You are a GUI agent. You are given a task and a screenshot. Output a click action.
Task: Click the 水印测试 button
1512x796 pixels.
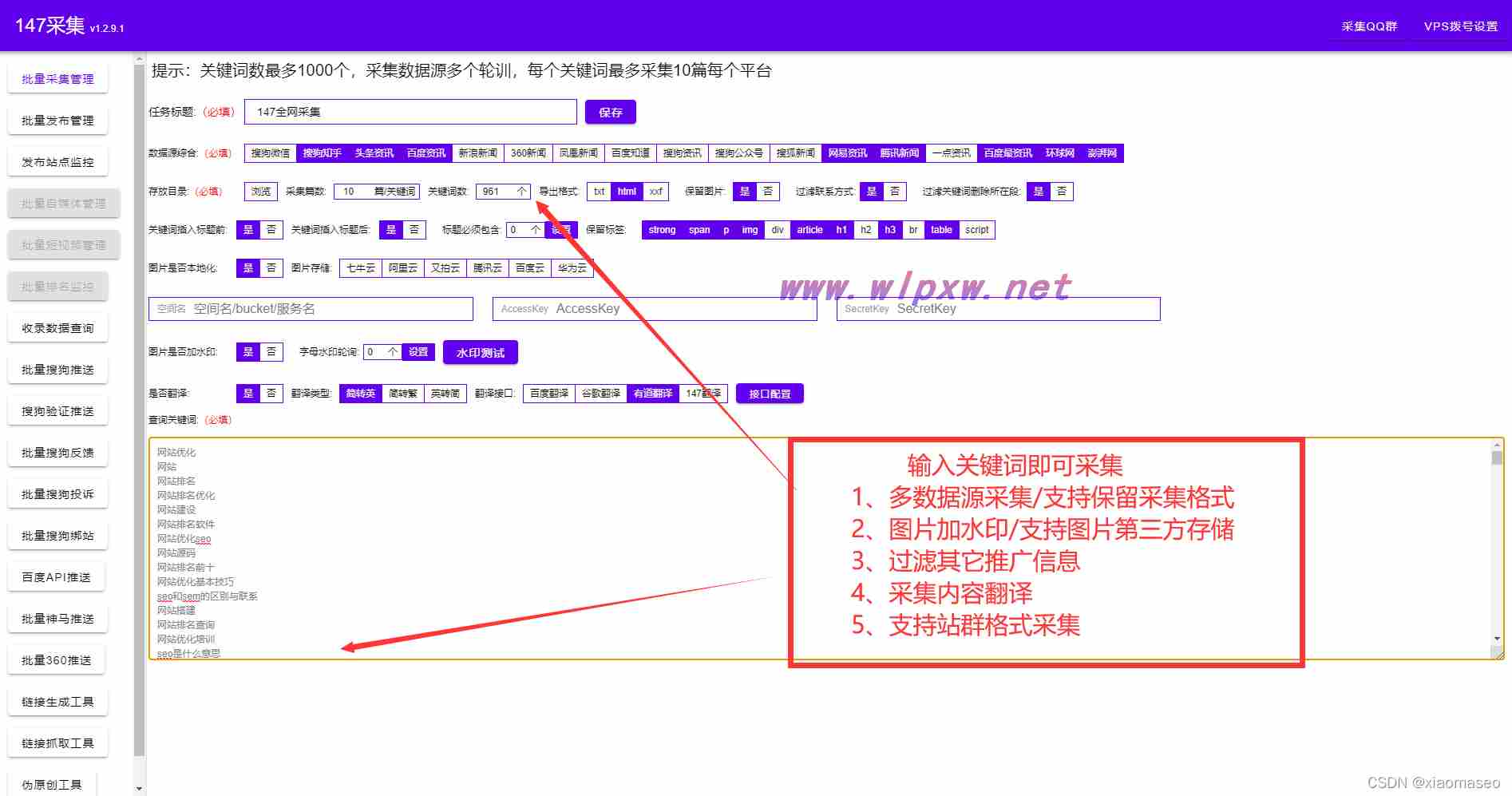pos(480,353)
